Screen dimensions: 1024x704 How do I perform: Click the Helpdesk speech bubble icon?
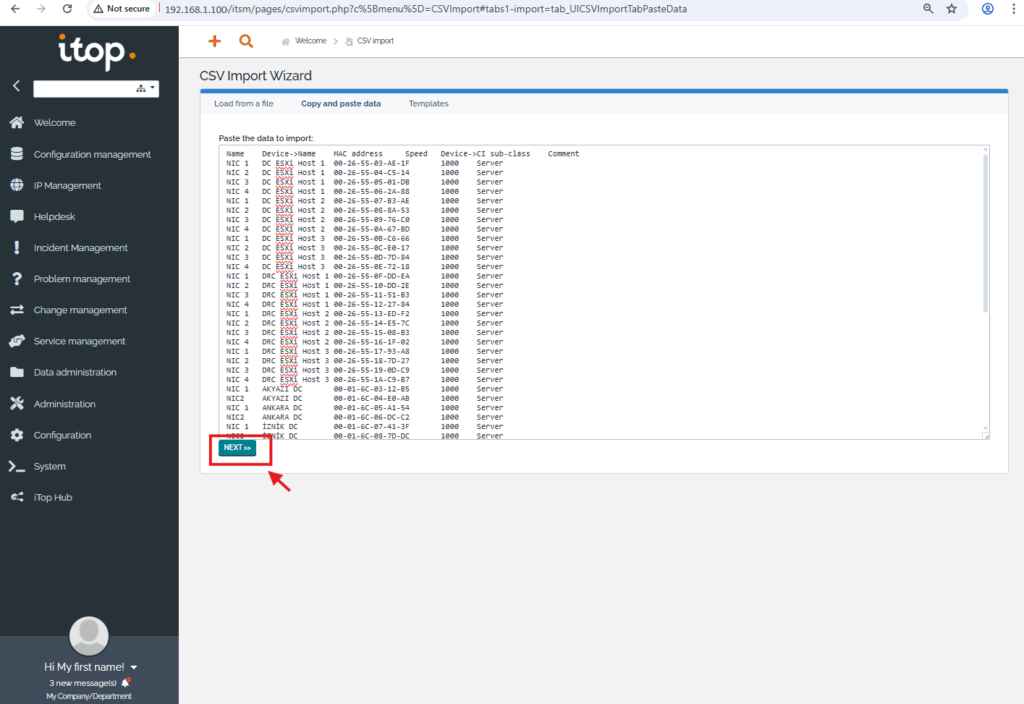[16, 216]
